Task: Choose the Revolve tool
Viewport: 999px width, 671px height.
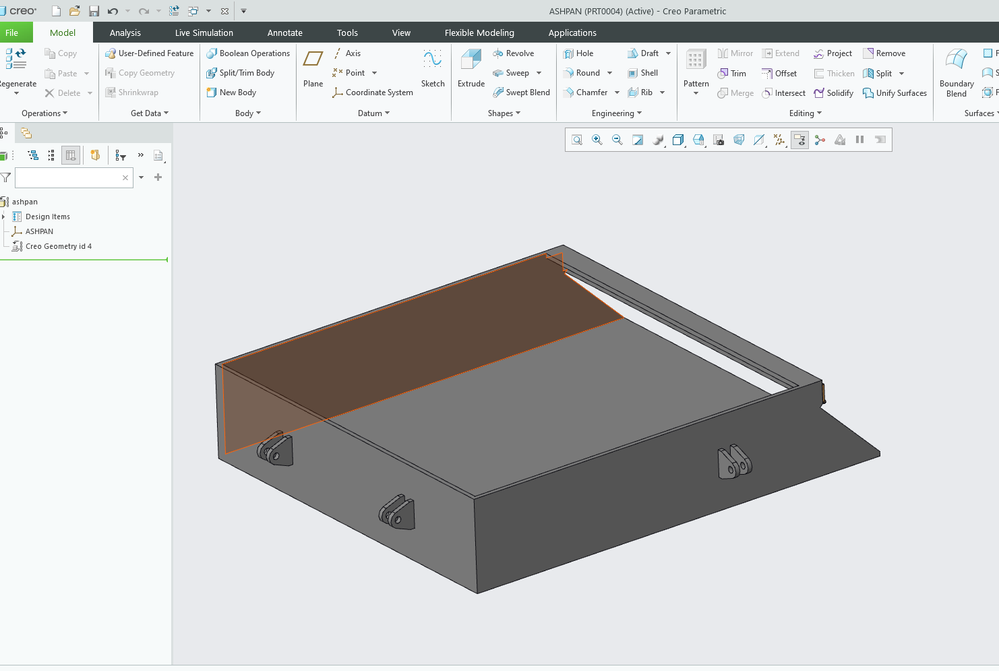Action: tap(512, 53)
